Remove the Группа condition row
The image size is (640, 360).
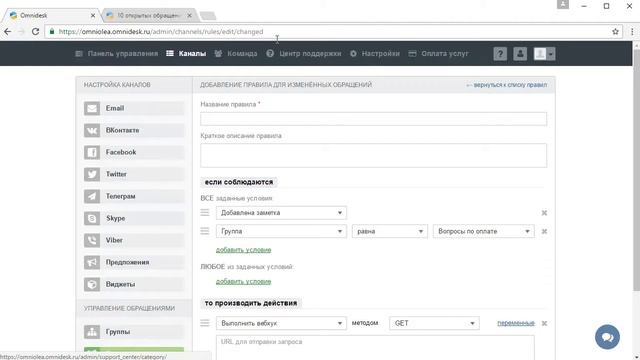click(x=544, y=231)
